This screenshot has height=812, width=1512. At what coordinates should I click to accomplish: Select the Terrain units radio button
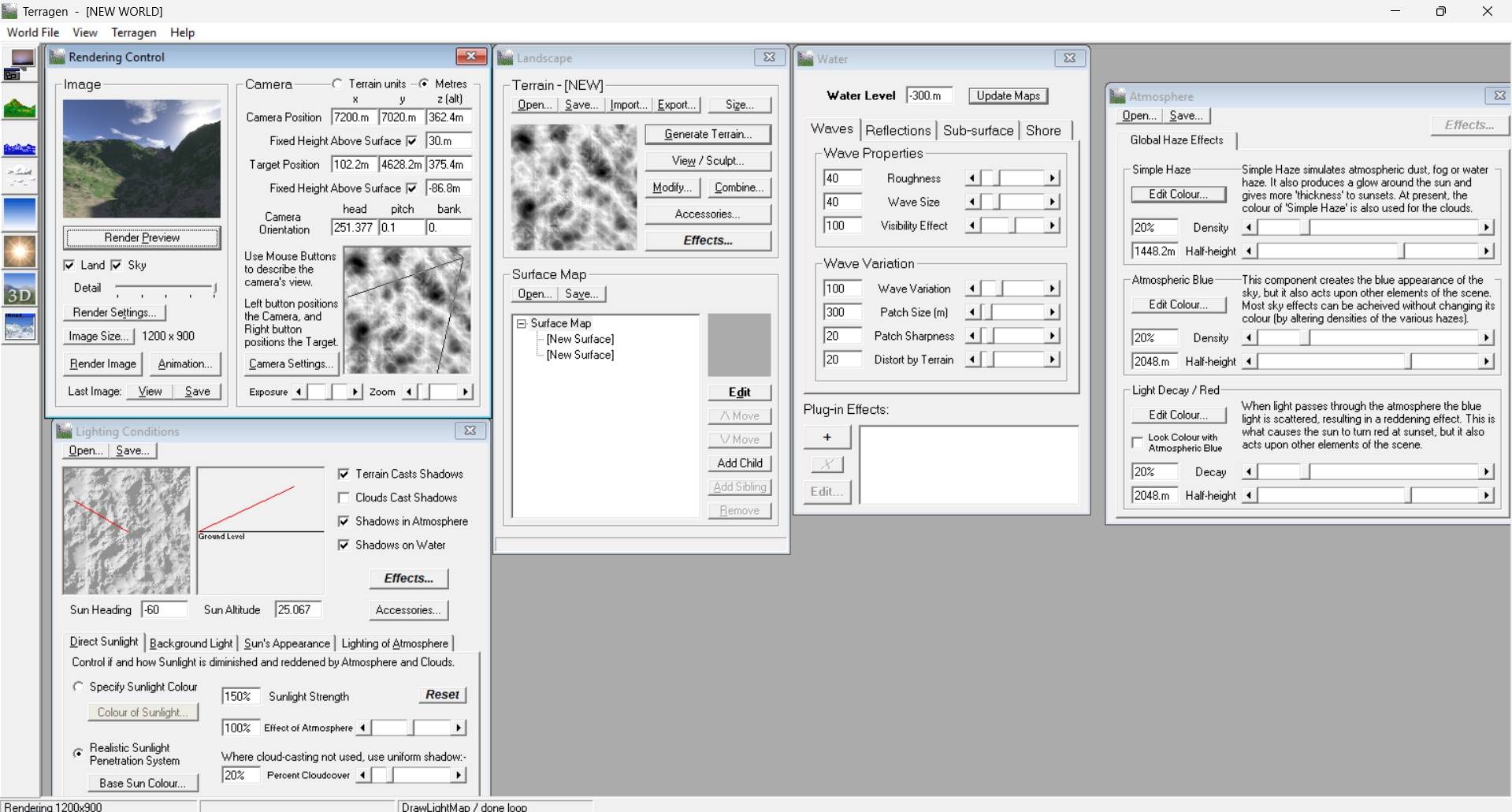coord(337,84)
